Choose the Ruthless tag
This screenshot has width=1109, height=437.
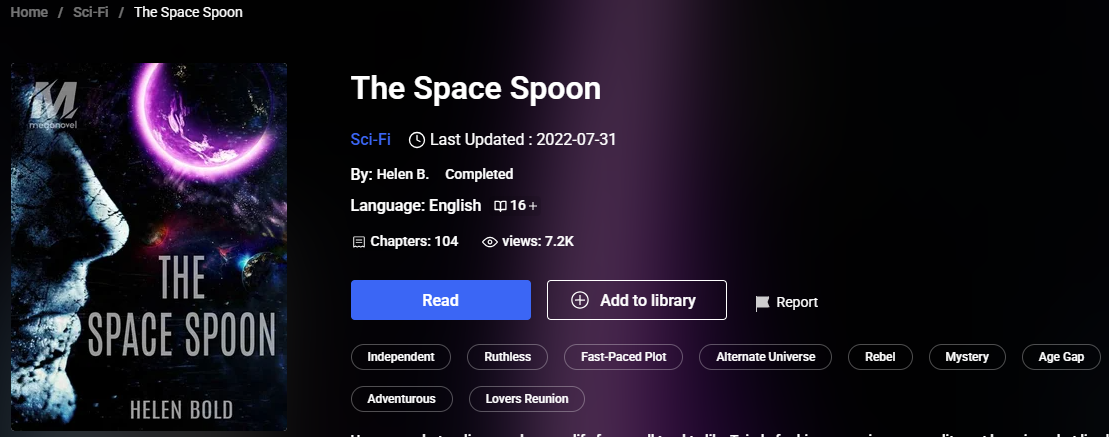pyautogui.click(x=508, y=357)
